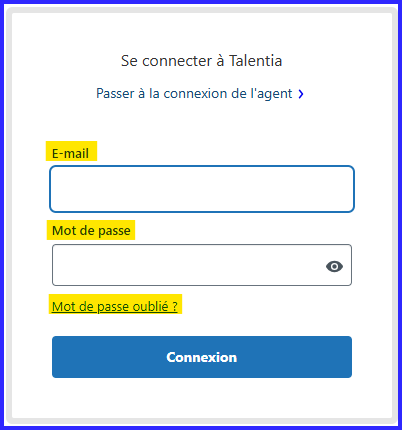The width and height of the screenshot is (402, 430).
Task: Submit the login form with Connexion
Action: (202, 357)
